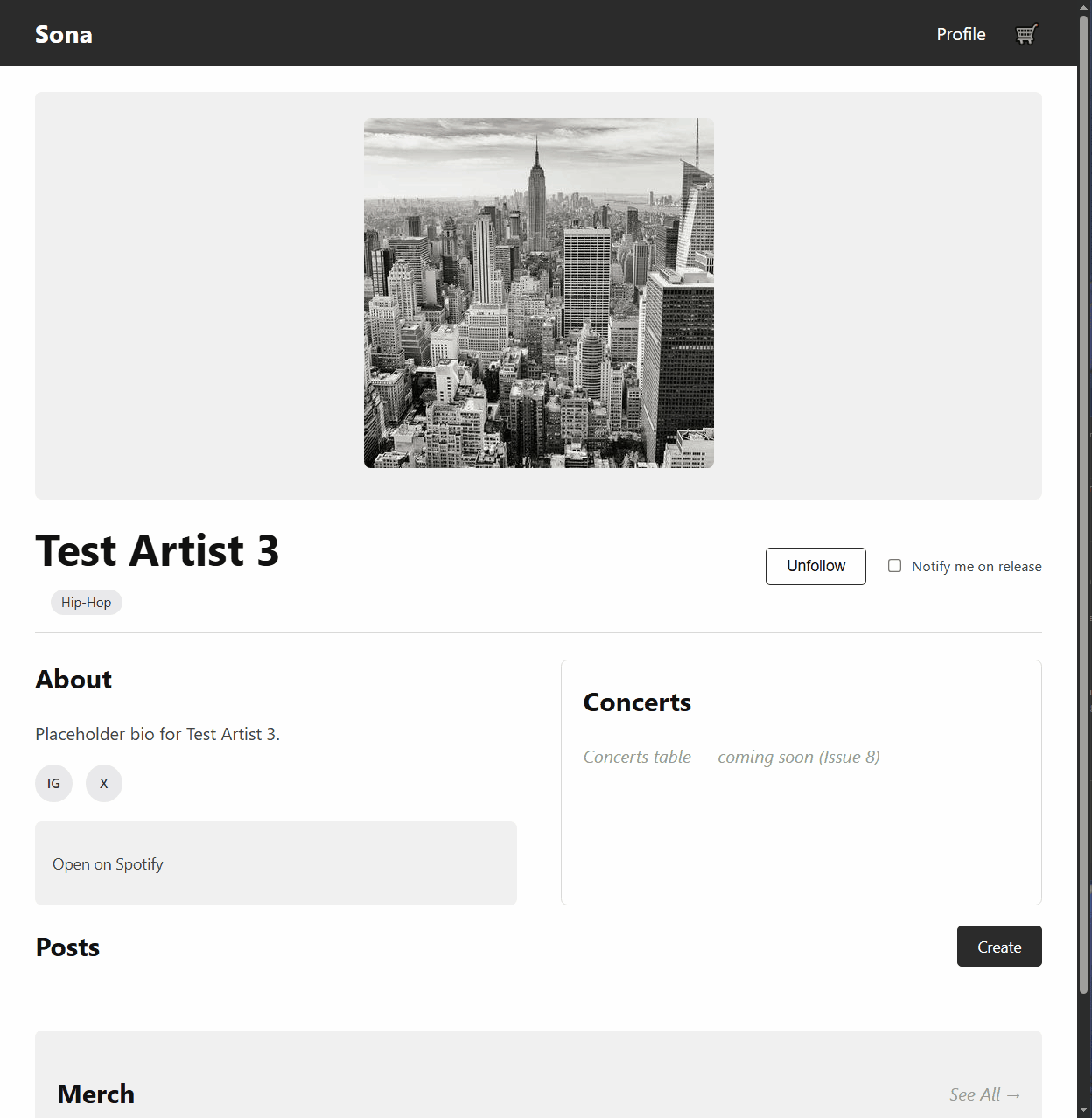See All merch items

(985, 1094)
